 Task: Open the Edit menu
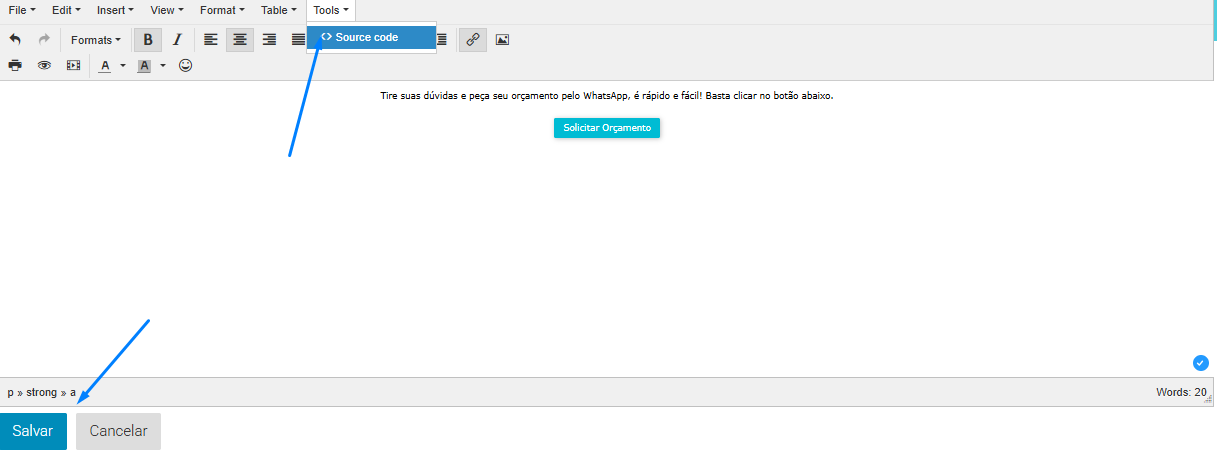coord(66,10)
